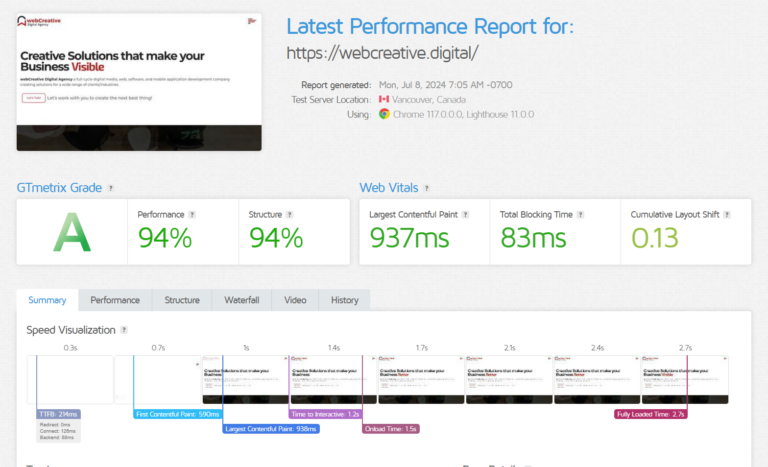The width and height of the screenshot is (768, 467).
Task: Open the Video tab
Action: click(295, 300)
